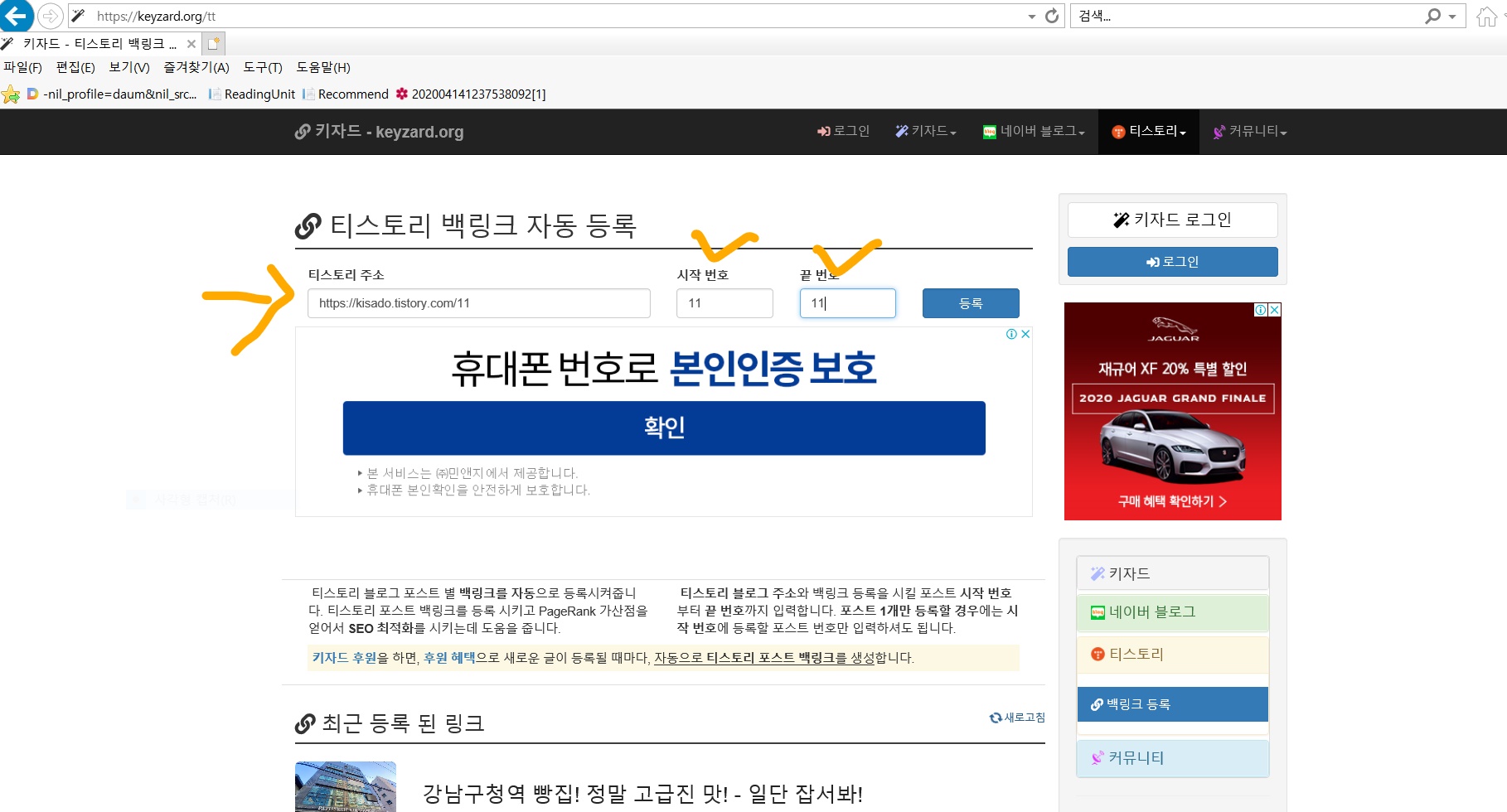Click the Jaguar ad info (i) icon
Viewport: 1507px width, 812px height.
tap(1261, 310)
